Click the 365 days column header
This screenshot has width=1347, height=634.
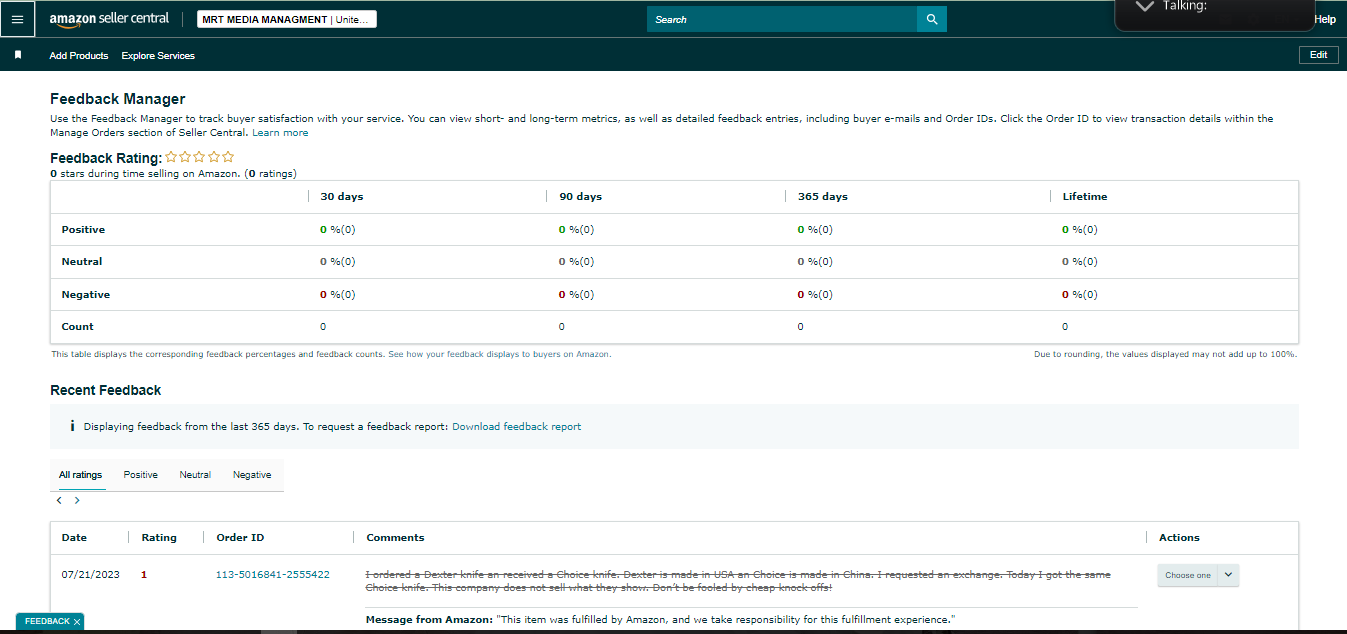click(x=823, y=197)
